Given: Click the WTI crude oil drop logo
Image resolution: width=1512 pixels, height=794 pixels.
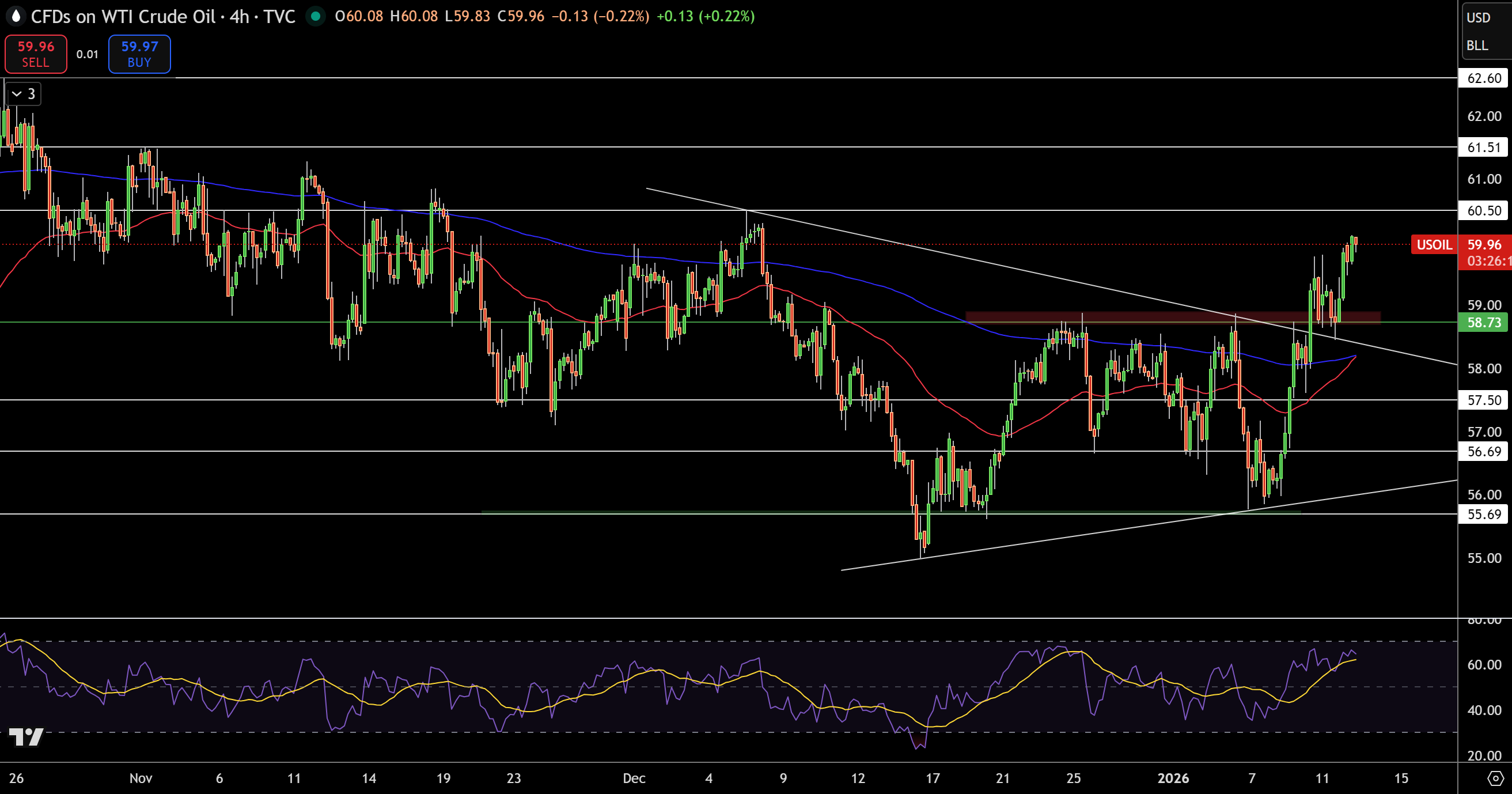Looking at the screenshot, I should coord(16,17).
